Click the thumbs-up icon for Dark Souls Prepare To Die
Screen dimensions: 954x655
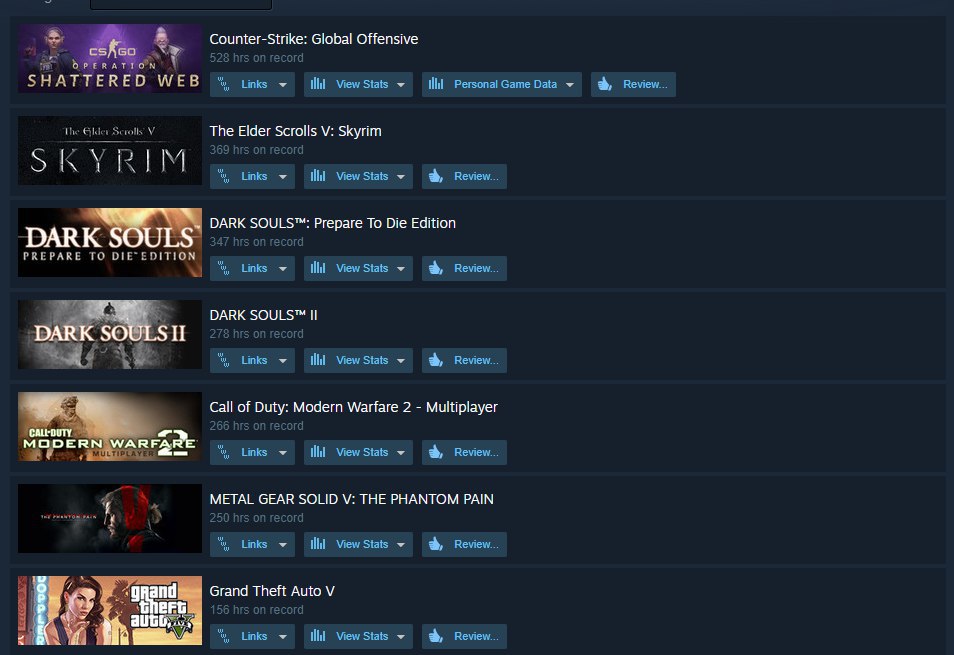coord(436,268)
